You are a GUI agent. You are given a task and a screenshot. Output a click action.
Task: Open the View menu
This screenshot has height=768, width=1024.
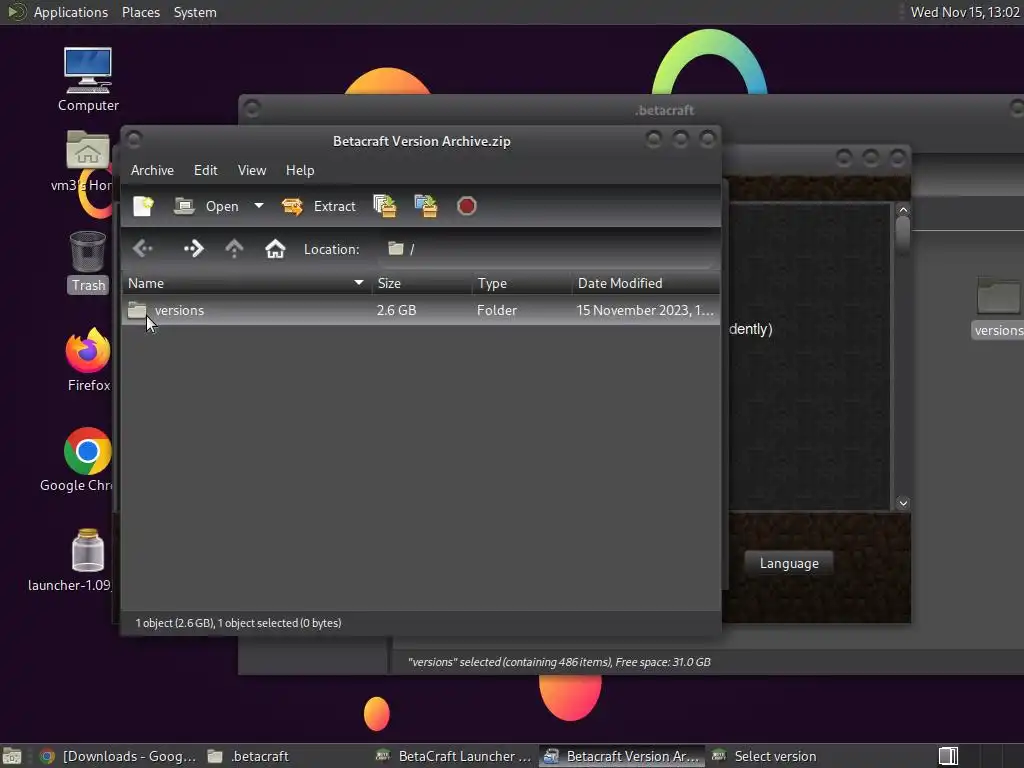(x=251, y=170)
